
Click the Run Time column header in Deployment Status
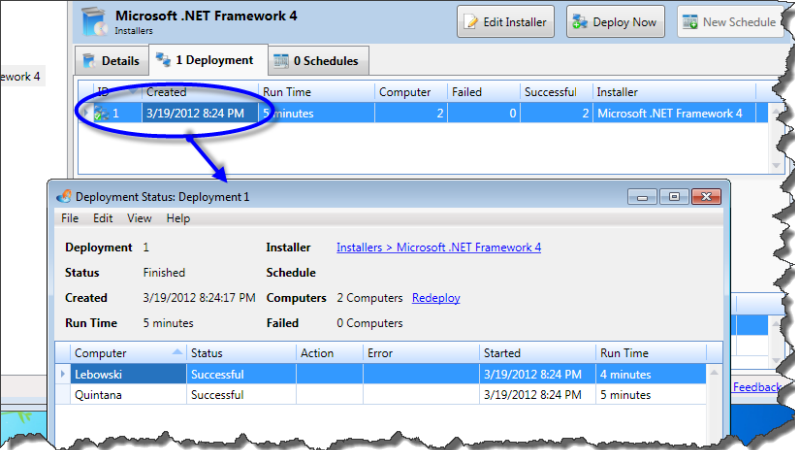click(x=651, y=353)
